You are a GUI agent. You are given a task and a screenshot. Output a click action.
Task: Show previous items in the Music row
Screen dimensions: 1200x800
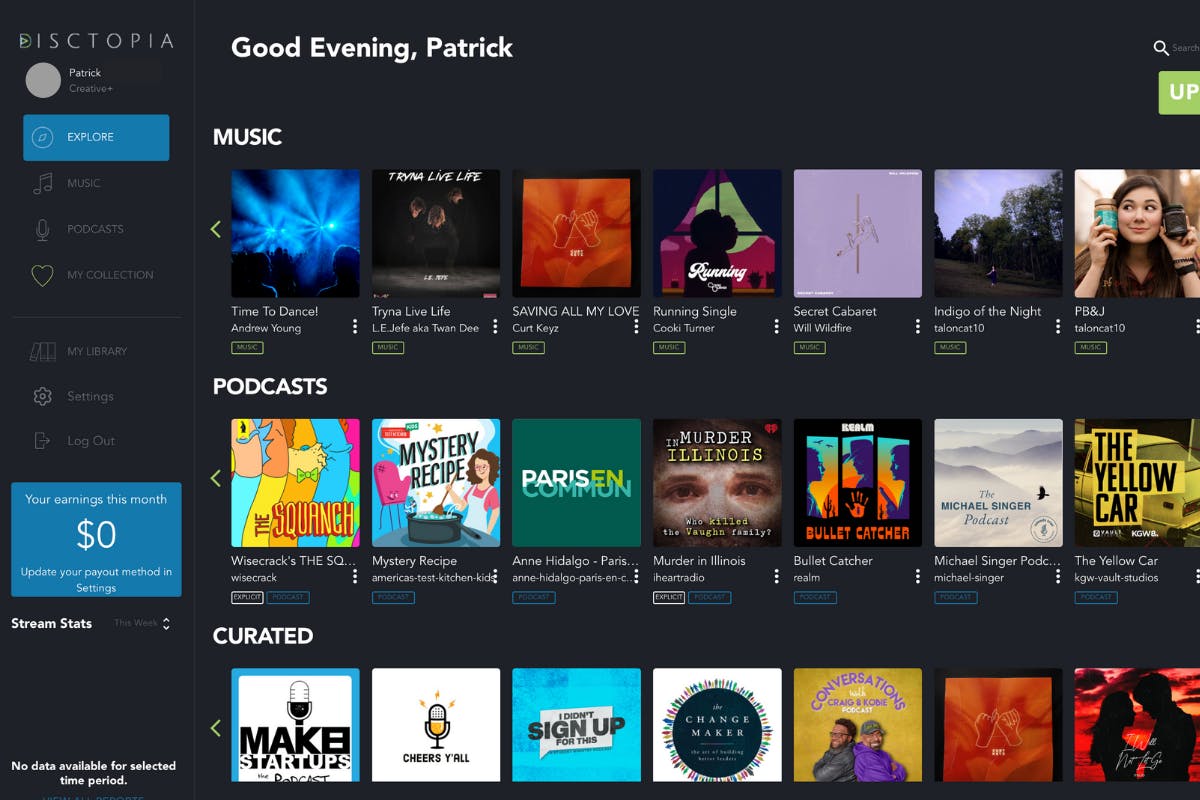click(215, 230)
